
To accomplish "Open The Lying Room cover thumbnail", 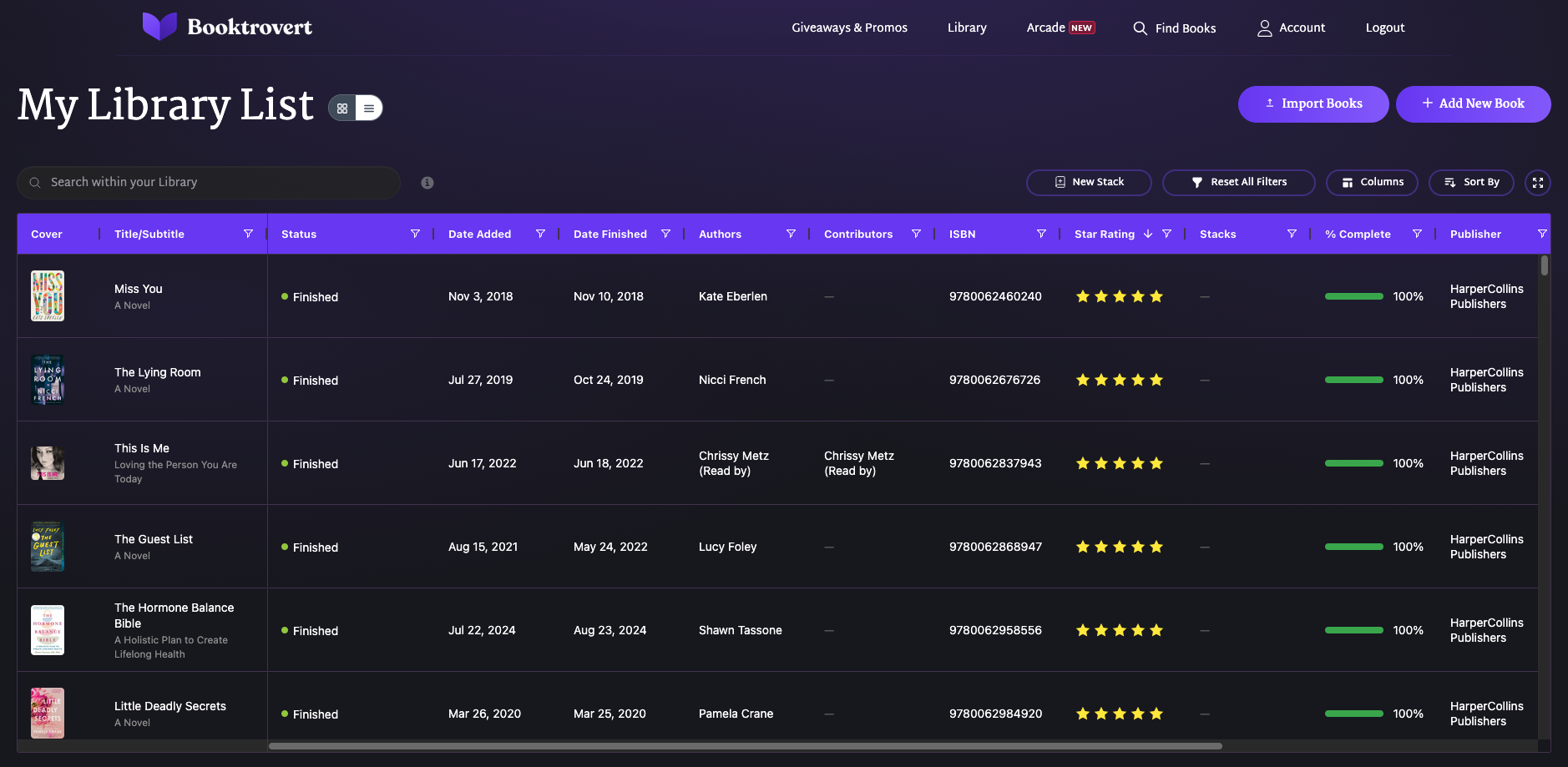I will pyautogui.click(x=48, y=380).
